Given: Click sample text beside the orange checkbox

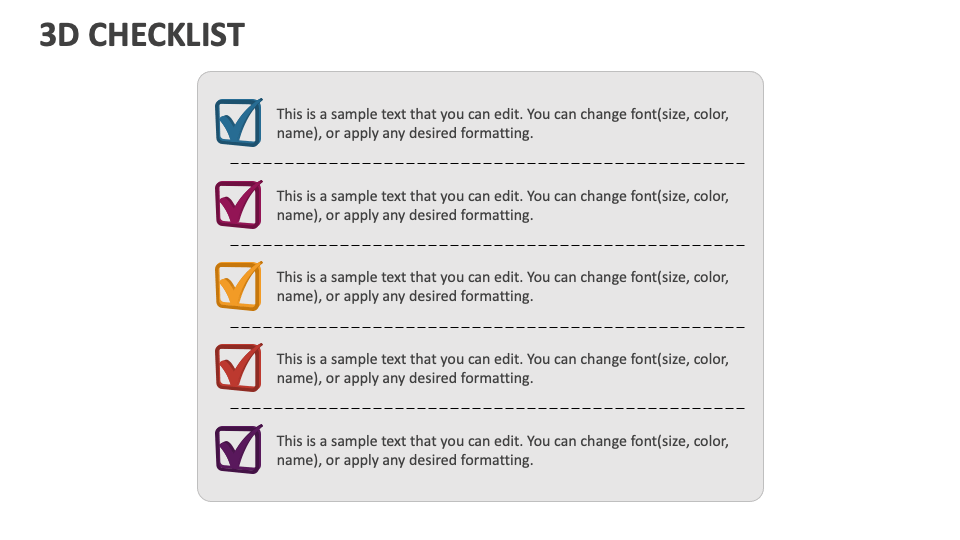Looking at the screenshot, I should (503, 286).
